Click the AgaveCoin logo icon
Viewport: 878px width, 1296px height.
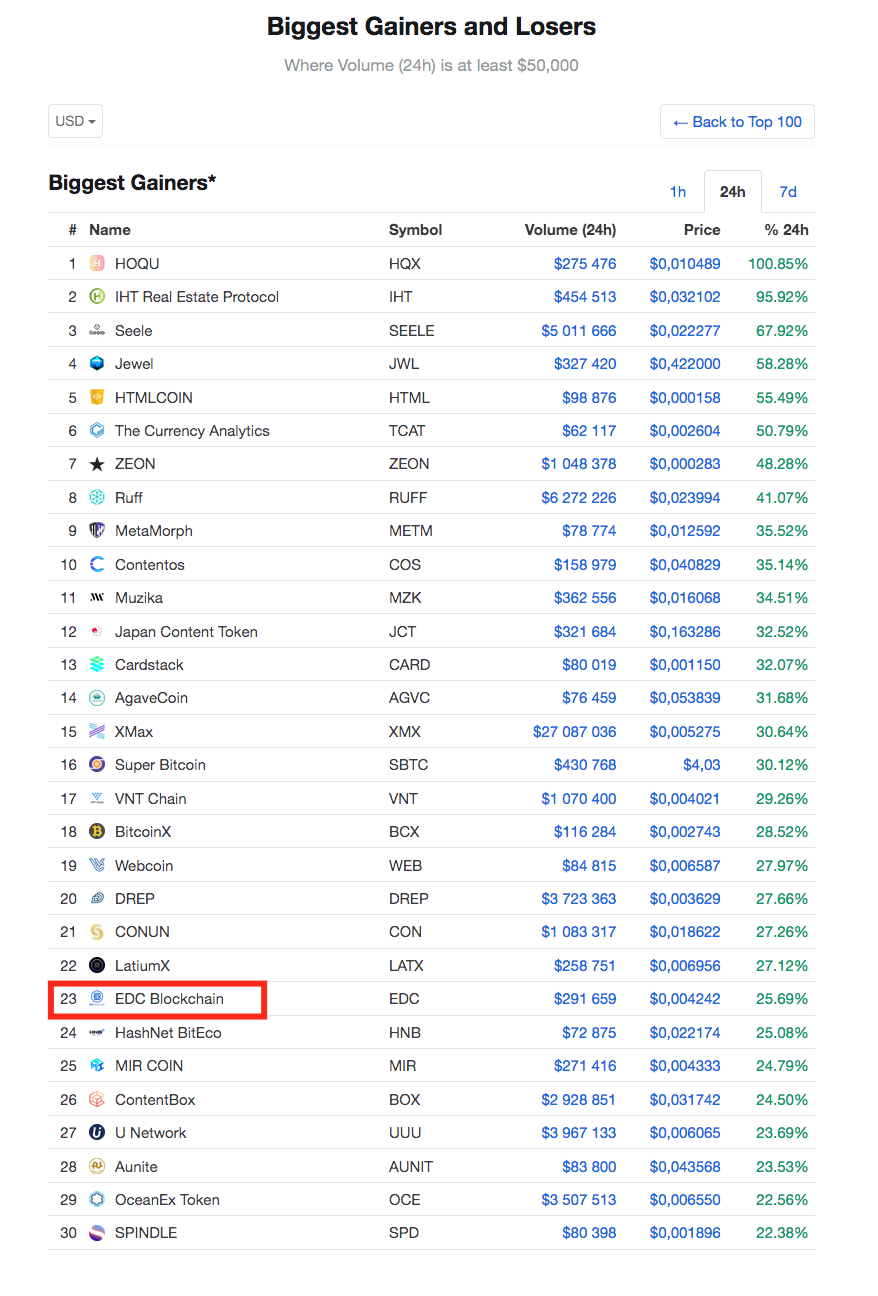[97, 698]
